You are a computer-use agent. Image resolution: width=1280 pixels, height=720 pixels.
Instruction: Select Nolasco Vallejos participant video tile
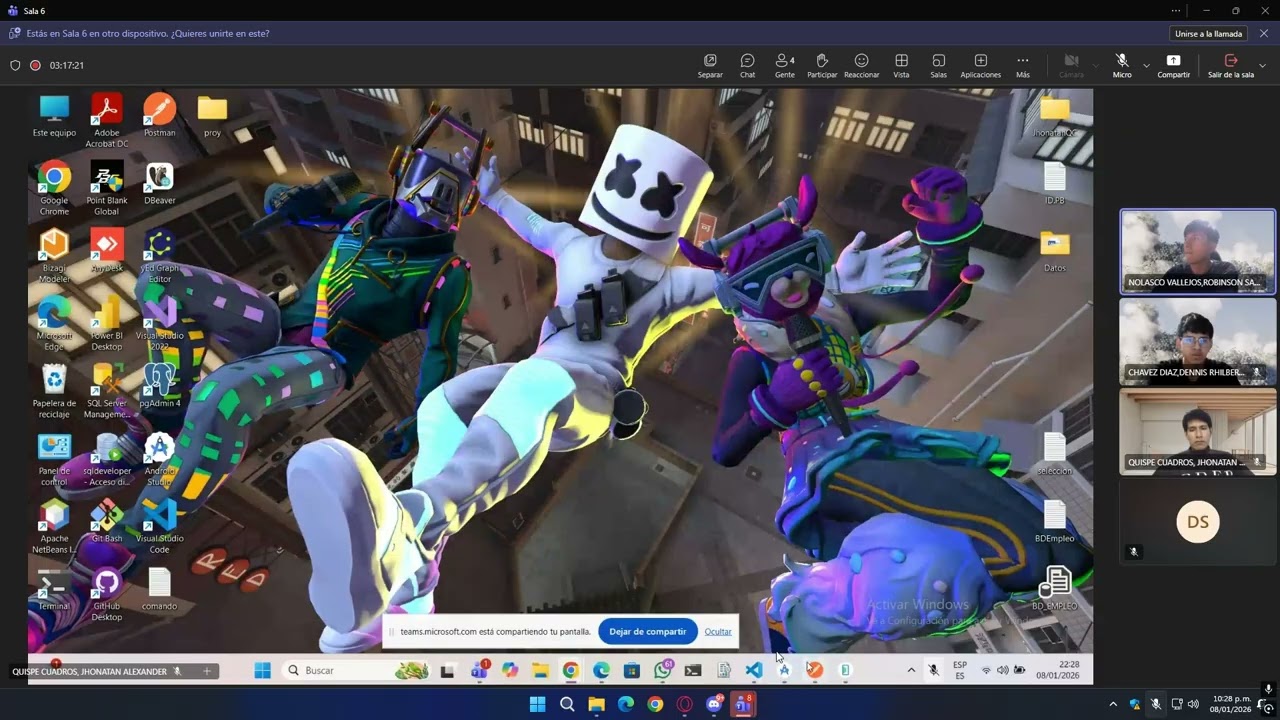(1197, 251)
